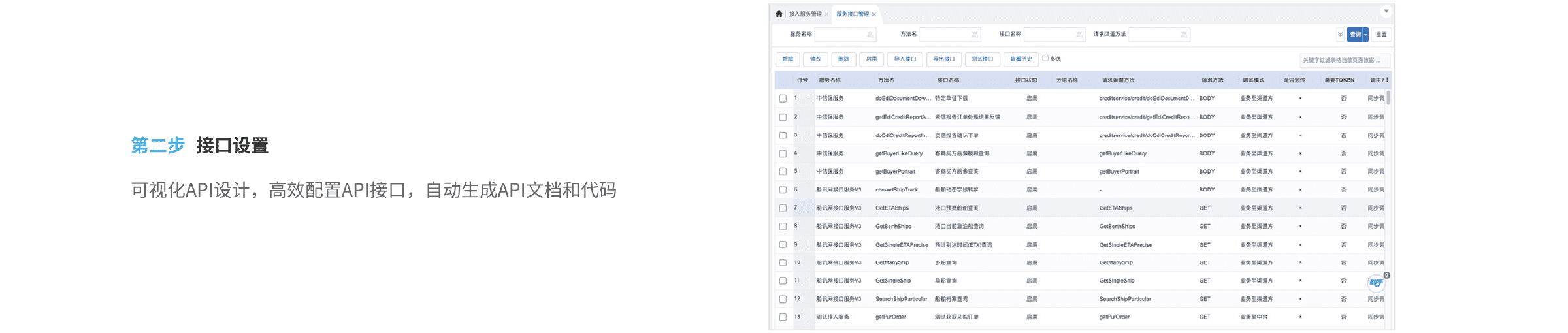Tick checkbox for getPurOrder row
The image size is (1568, 333).
pyautogui.click(x=783, y=317)
